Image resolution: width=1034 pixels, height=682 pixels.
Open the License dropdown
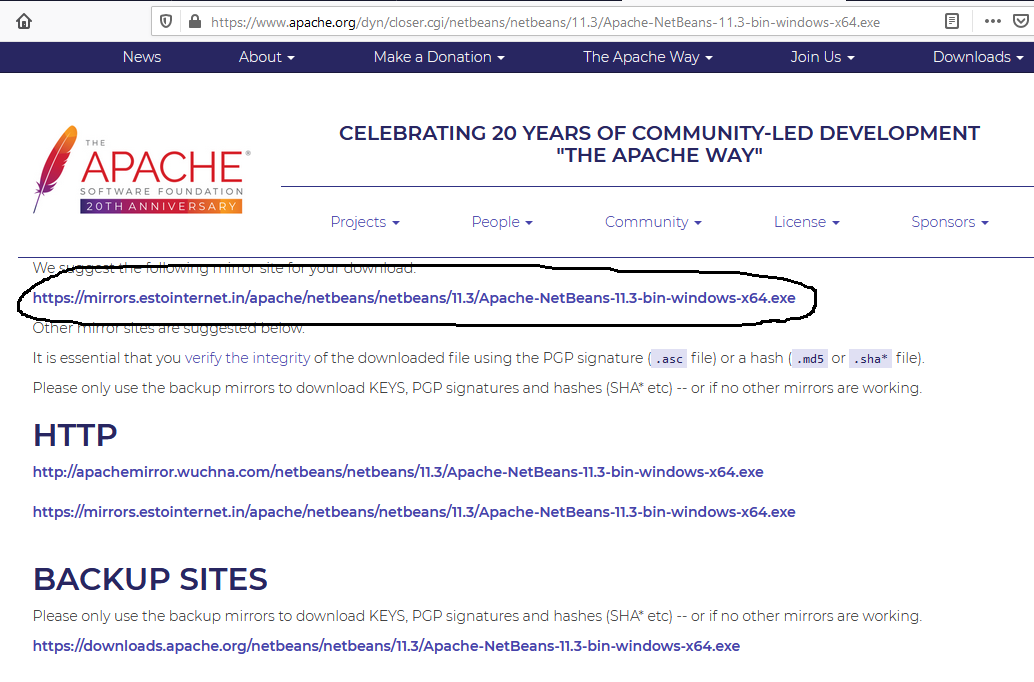(x=806, y=222)
